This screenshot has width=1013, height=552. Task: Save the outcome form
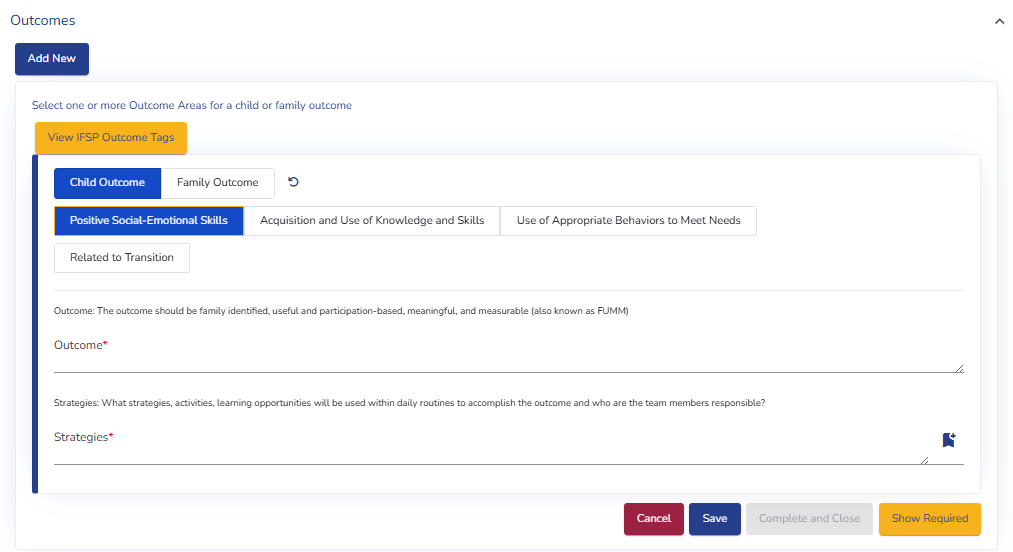(714, 519)
